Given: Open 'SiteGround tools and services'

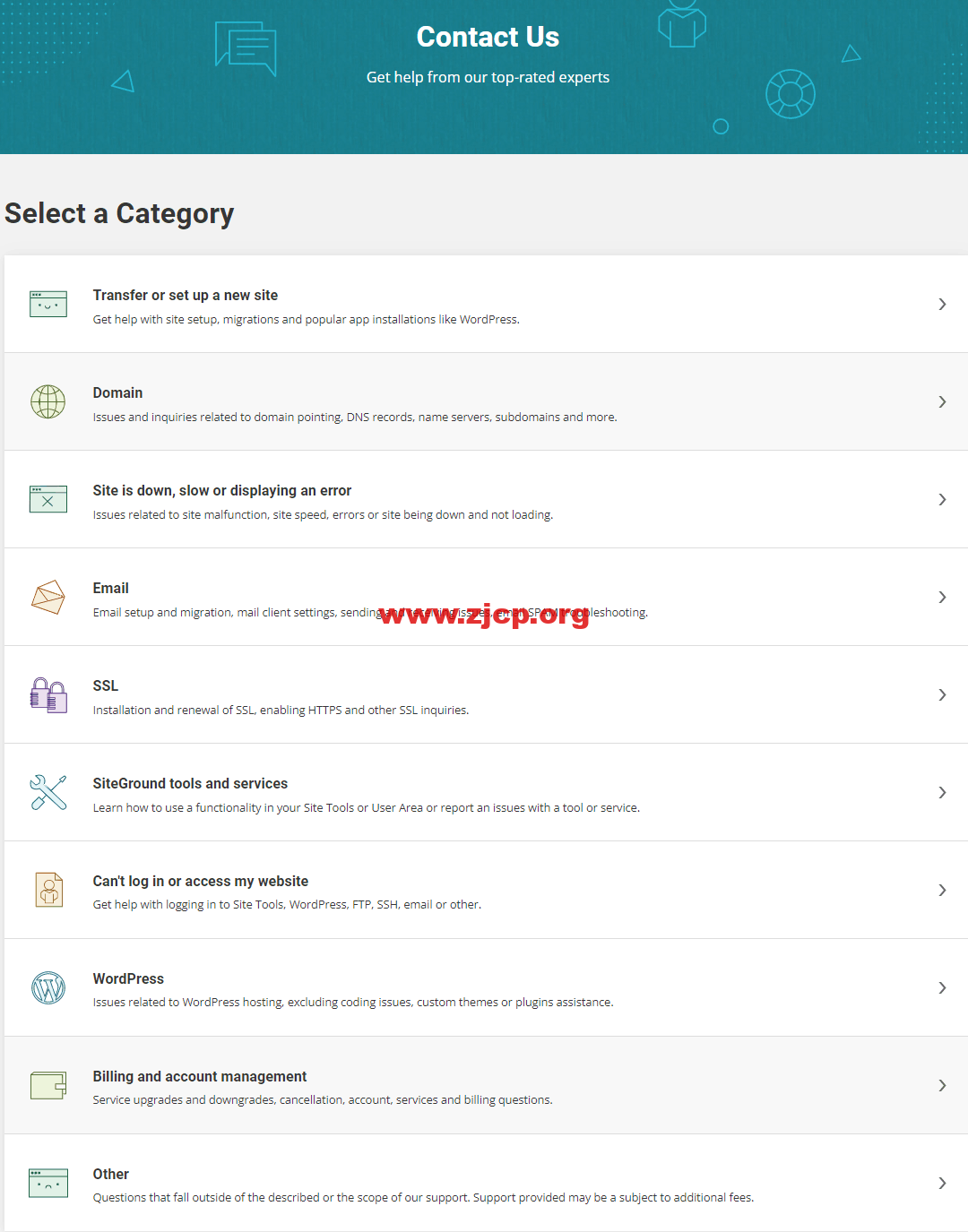Looking at the screenshot, I should pos(190,783).
